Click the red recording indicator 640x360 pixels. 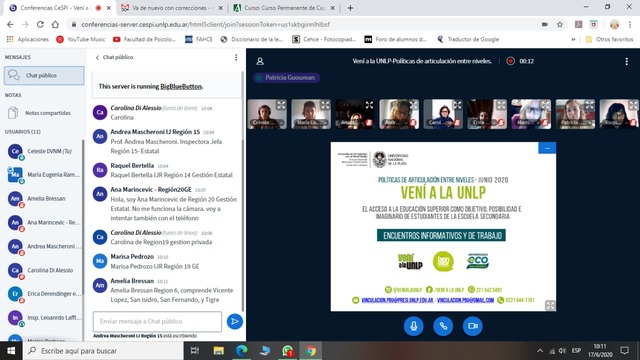(511, 61)
